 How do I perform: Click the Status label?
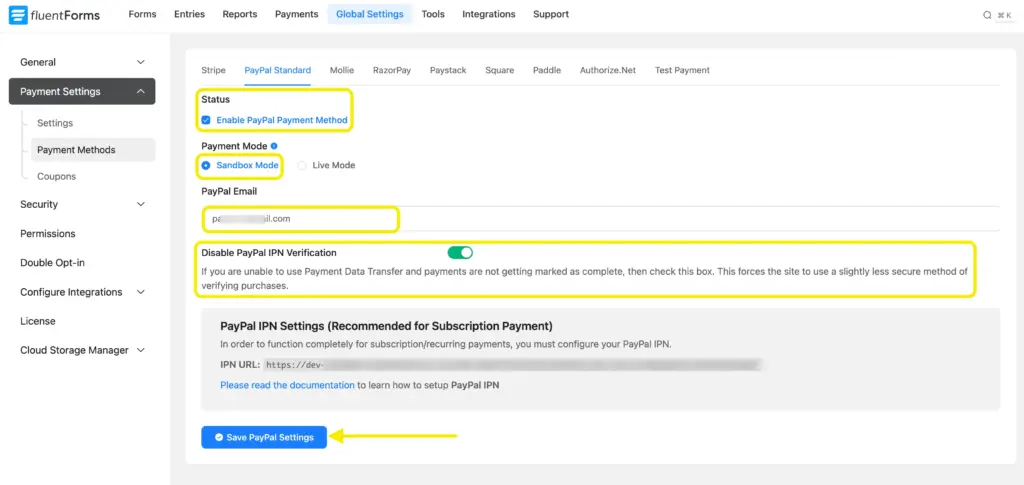point(216,100)
